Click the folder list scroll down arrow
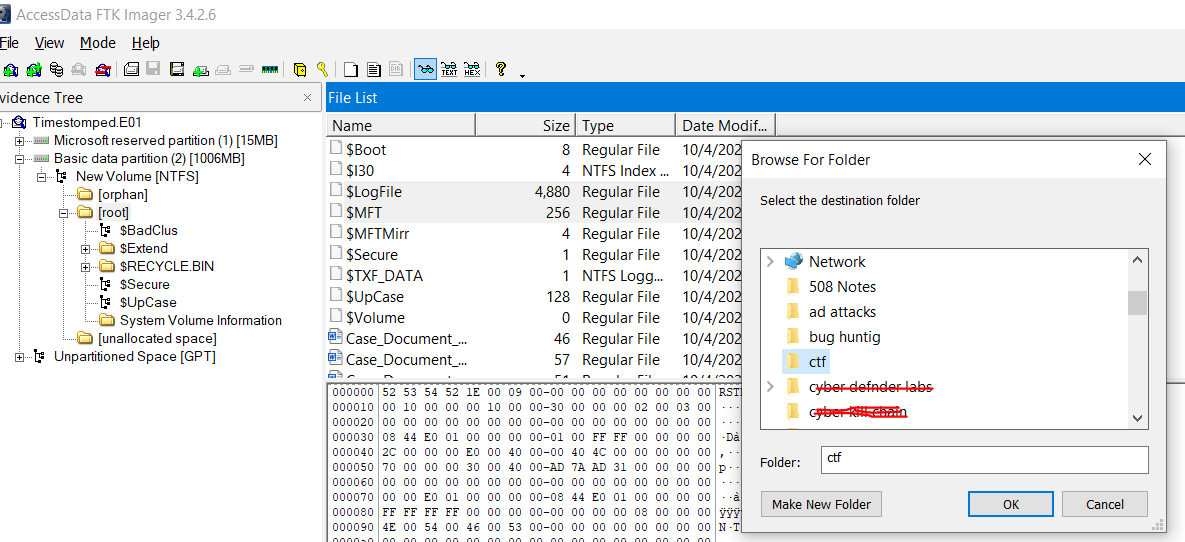The image size is (1185, 542). click(x=1138, y=418)
